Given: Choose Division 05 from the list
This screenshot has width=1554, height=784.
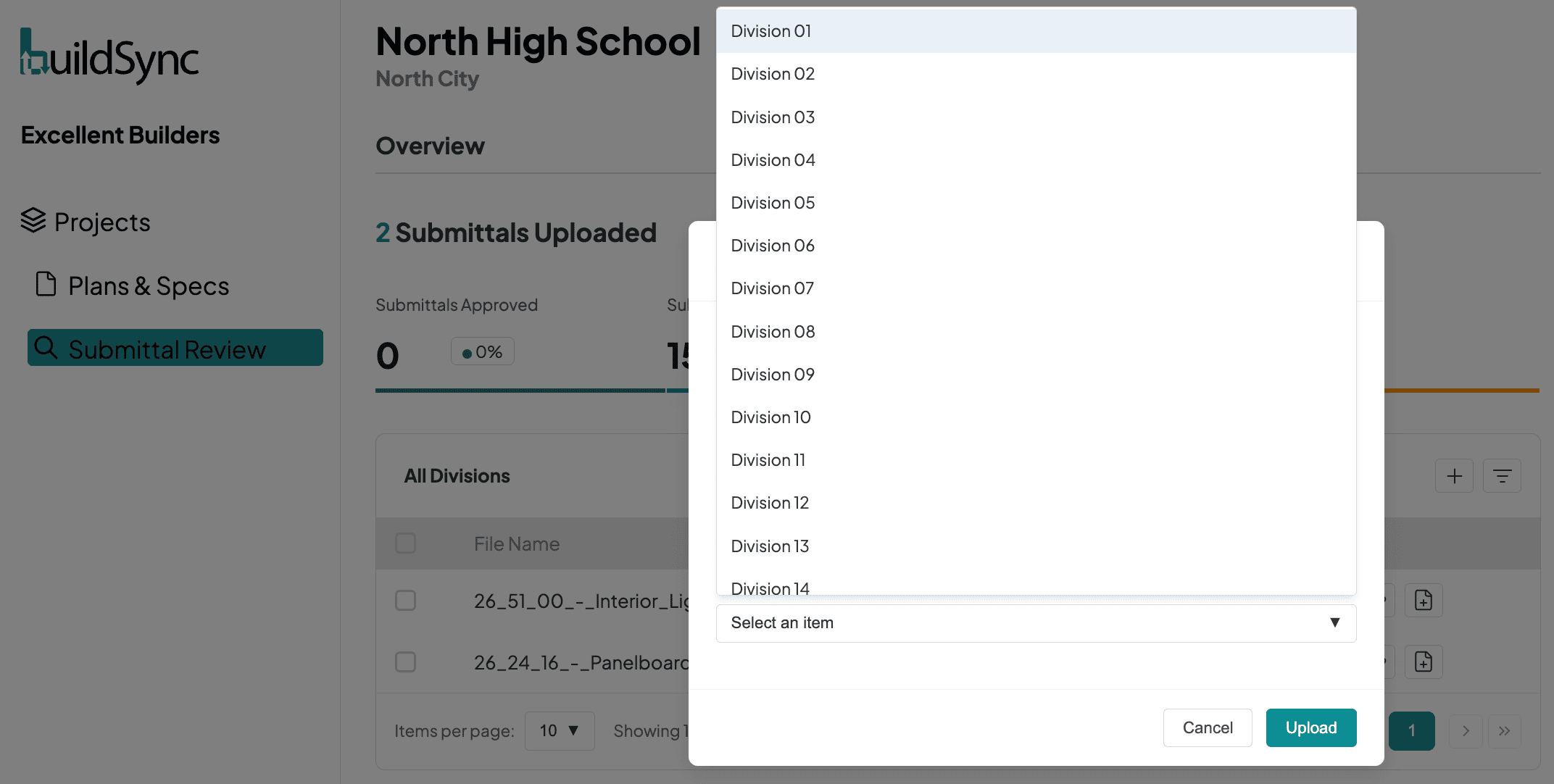Looking at the screenshot, I should 773,203.
